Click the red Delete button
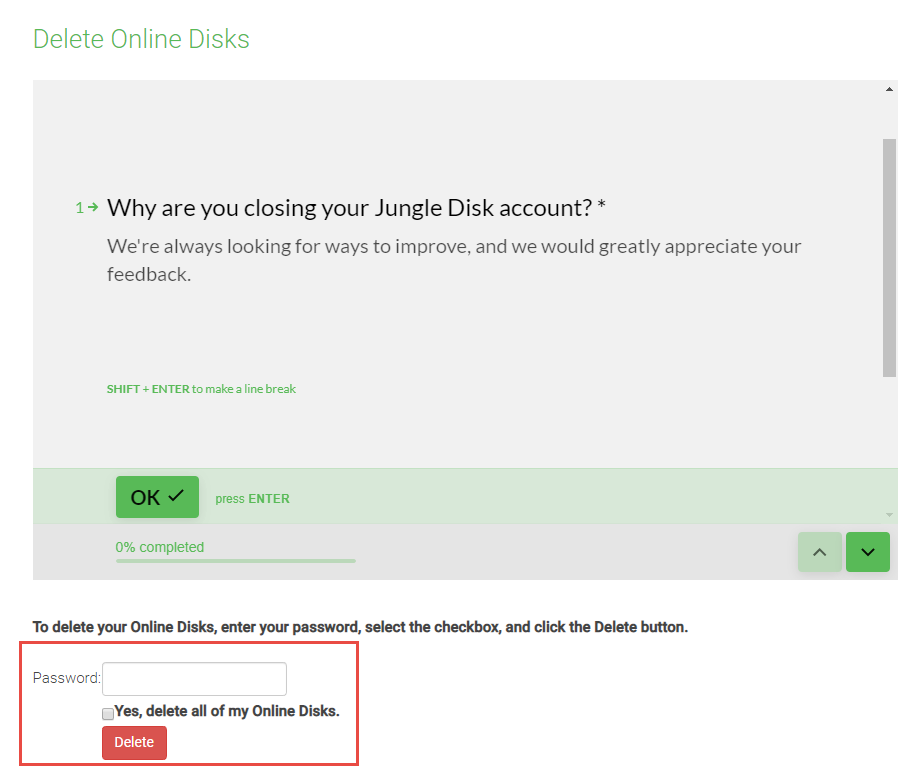The height and width of the screenshot is (776, 924). click(x=133, y=742)
